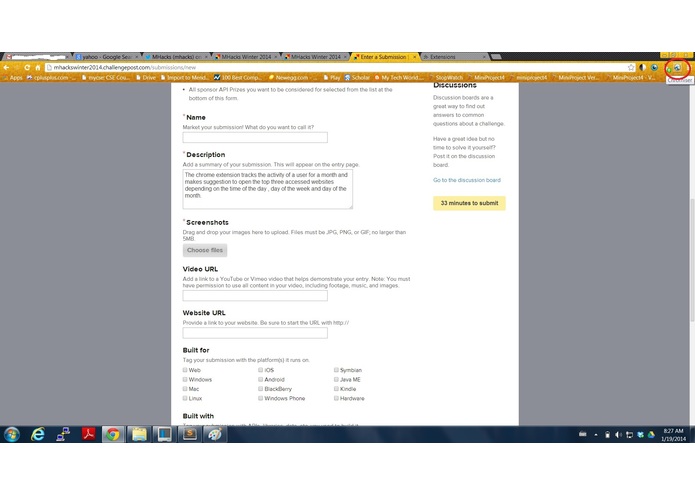Click the Choose files button
This screenshot has width=695, height=494.
pos(205,250)
